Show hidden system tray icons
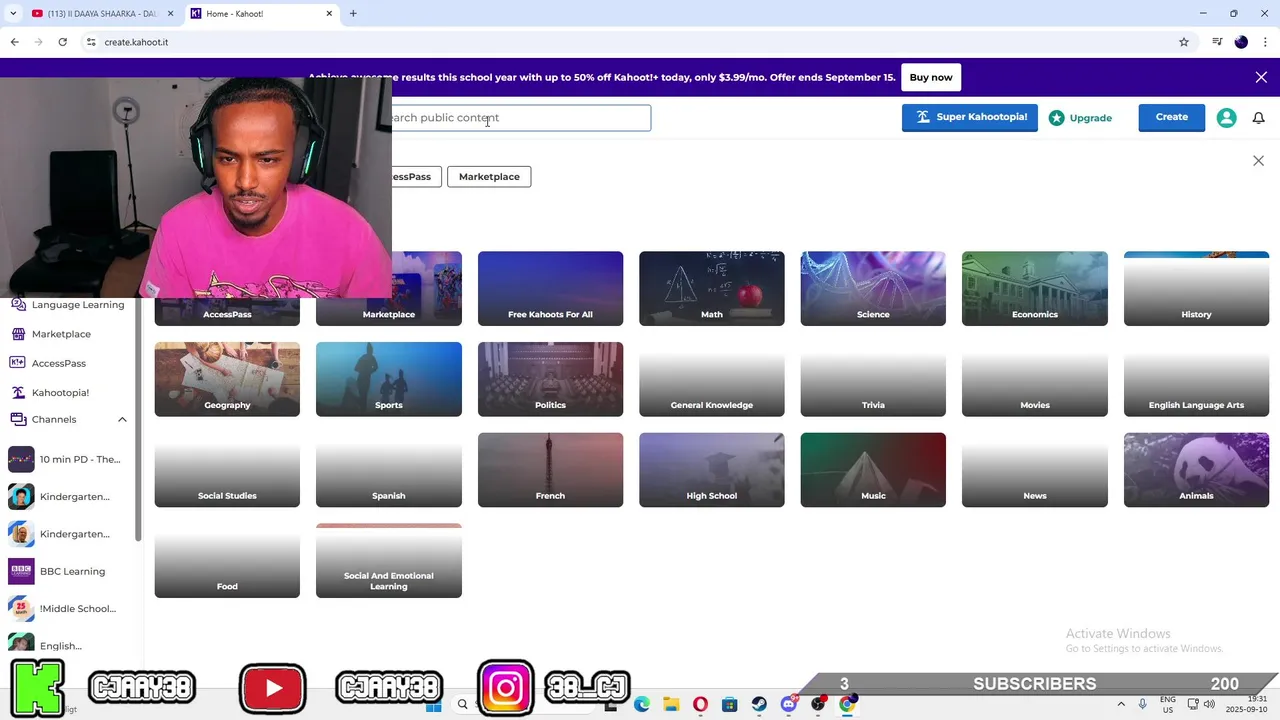The width and height of the screenshot is (1280, 720). coord(1121,704)
